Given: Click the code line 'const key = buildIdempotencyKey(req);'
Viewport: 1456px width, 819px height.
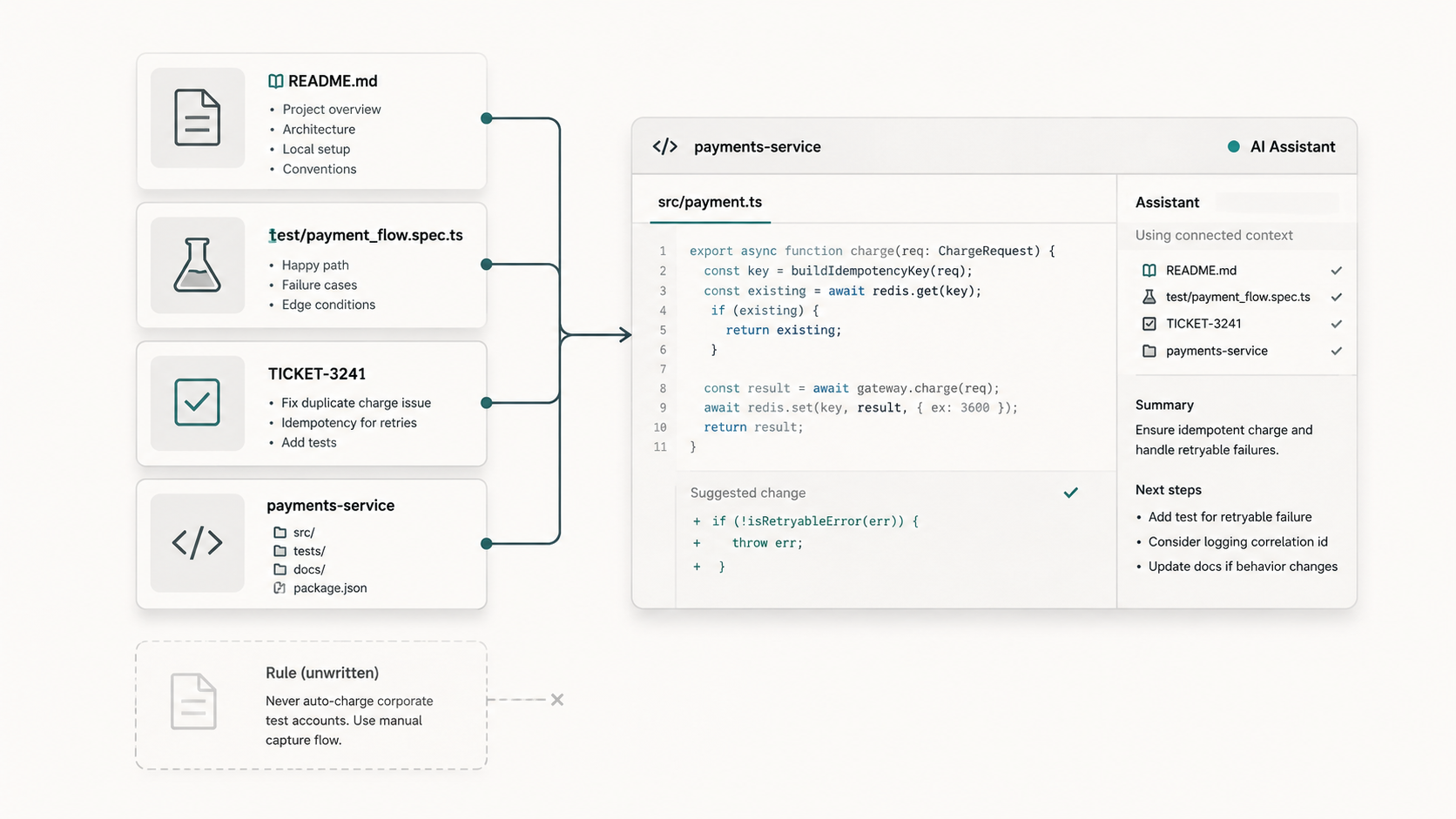Looking at the screenshot, I should click(x=838, y=271).
